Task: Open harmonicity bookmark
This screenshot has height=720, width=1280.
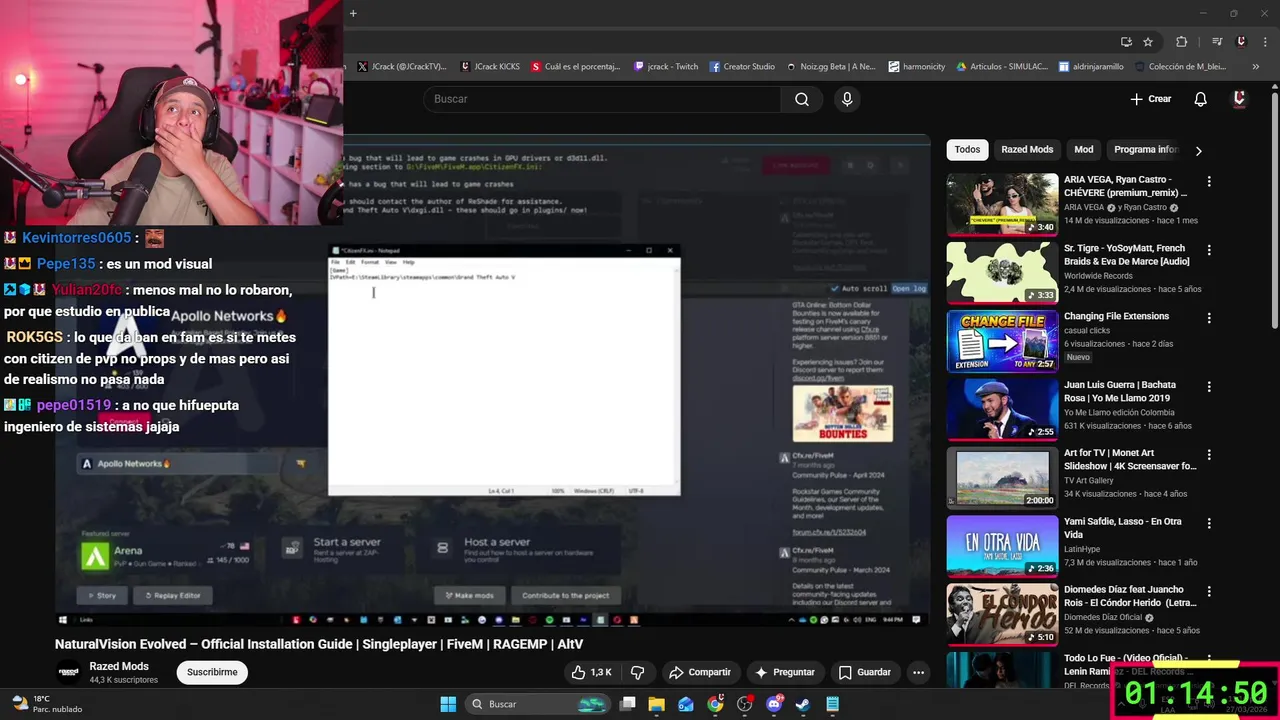Action: 917,67
